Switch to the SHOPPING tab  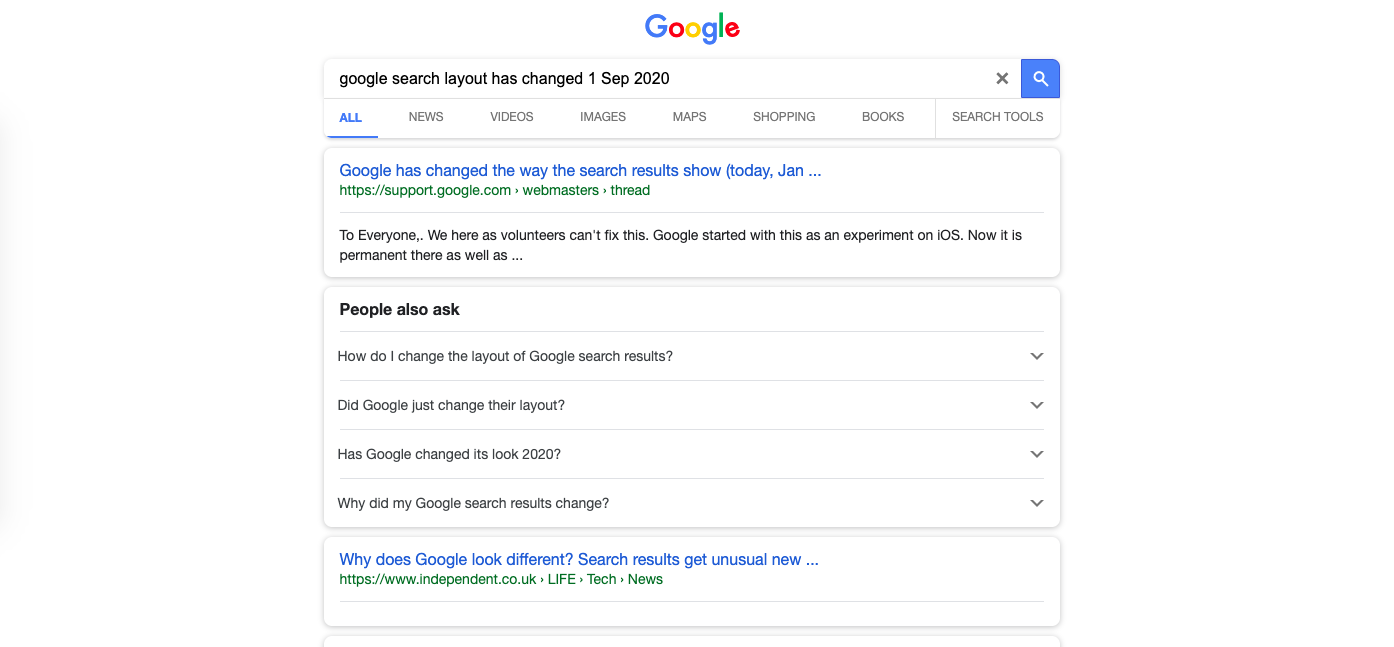pos(784,117)
